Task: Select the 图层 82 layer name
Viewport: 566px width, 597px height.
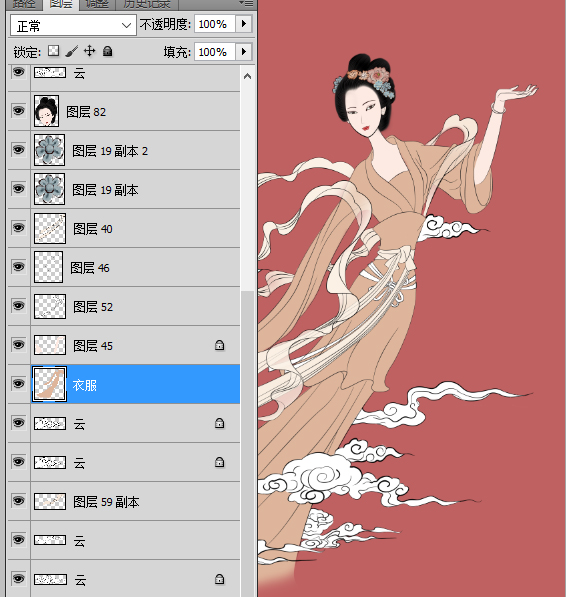Action: pyautogui.click(x=86, y=112)
